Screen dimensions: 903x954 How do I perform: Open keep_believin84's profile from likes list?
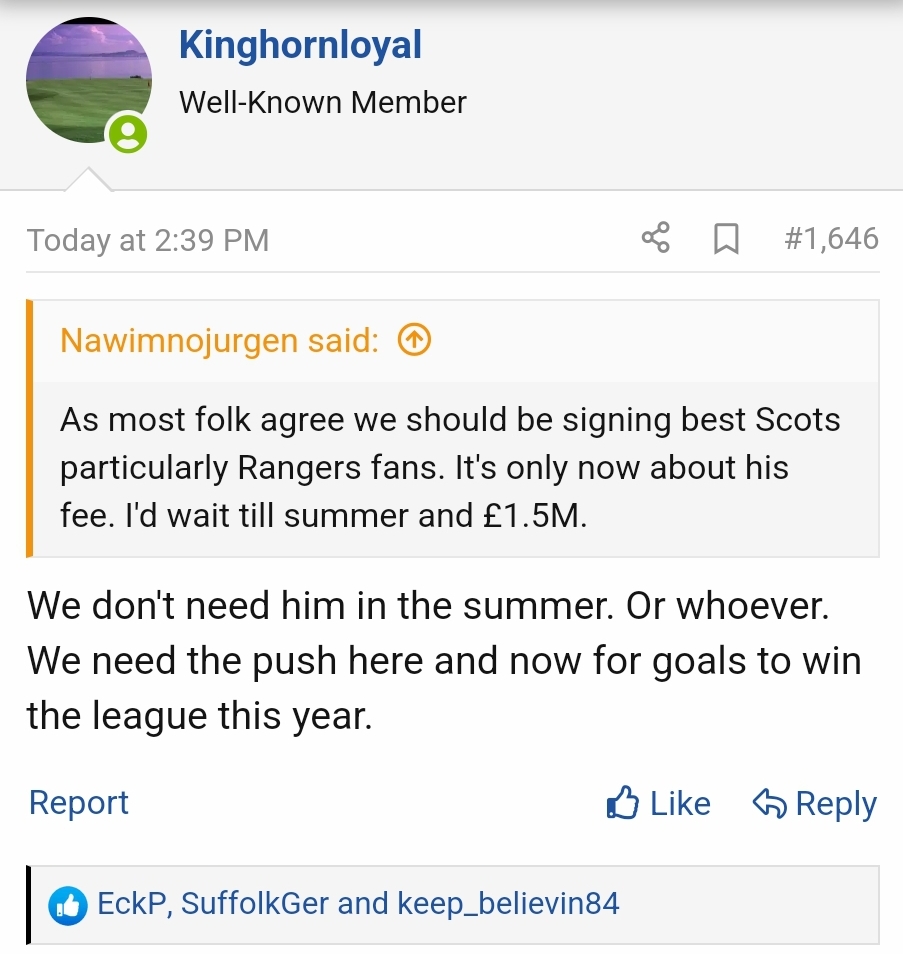508,904
